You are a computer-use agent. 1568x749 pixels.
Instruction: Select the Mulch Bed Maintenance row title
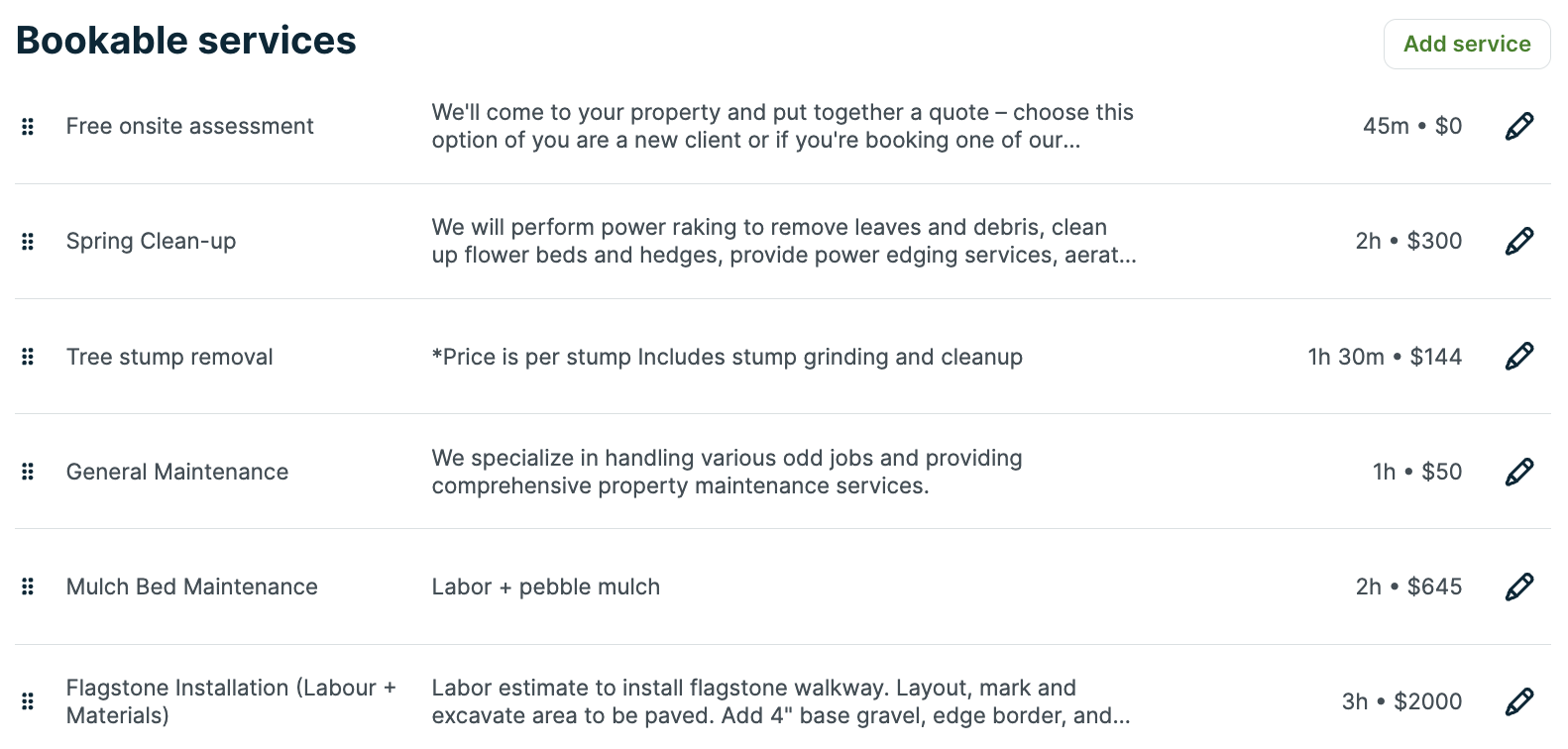pyautogui.click(x=191, y=588)
